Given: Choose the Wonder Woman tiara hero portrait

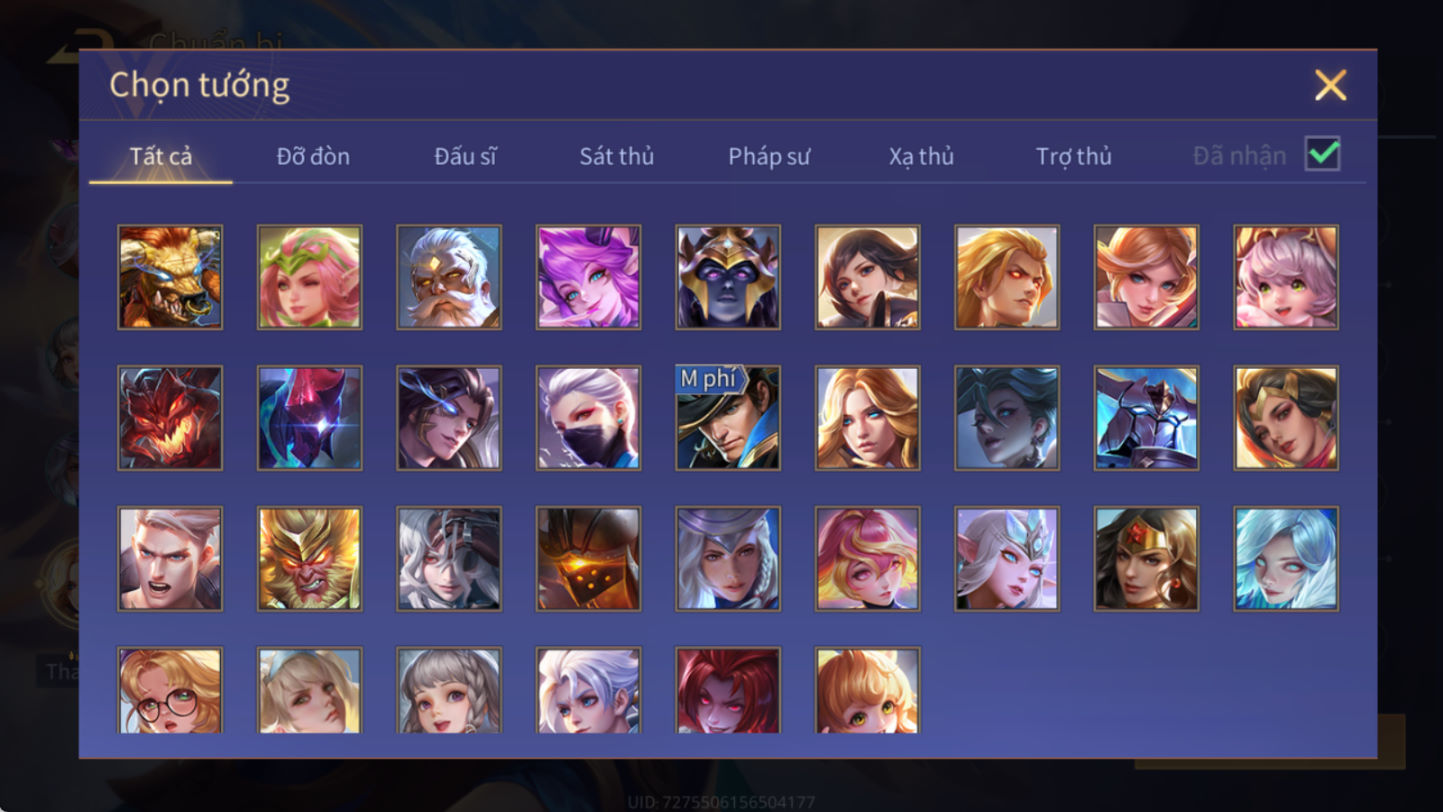Looking at the screenshot, I should pos(1146,559).
